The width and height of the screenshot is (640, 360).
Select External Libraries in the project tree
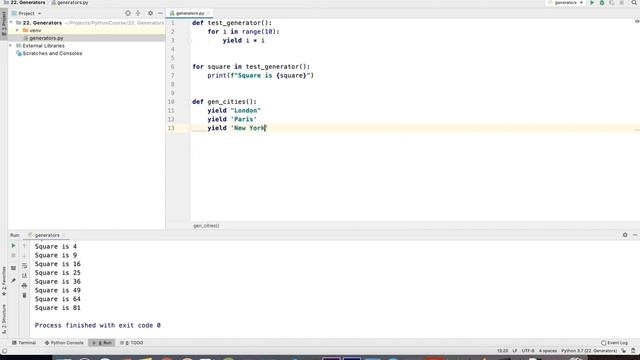[x=43, y=46]
